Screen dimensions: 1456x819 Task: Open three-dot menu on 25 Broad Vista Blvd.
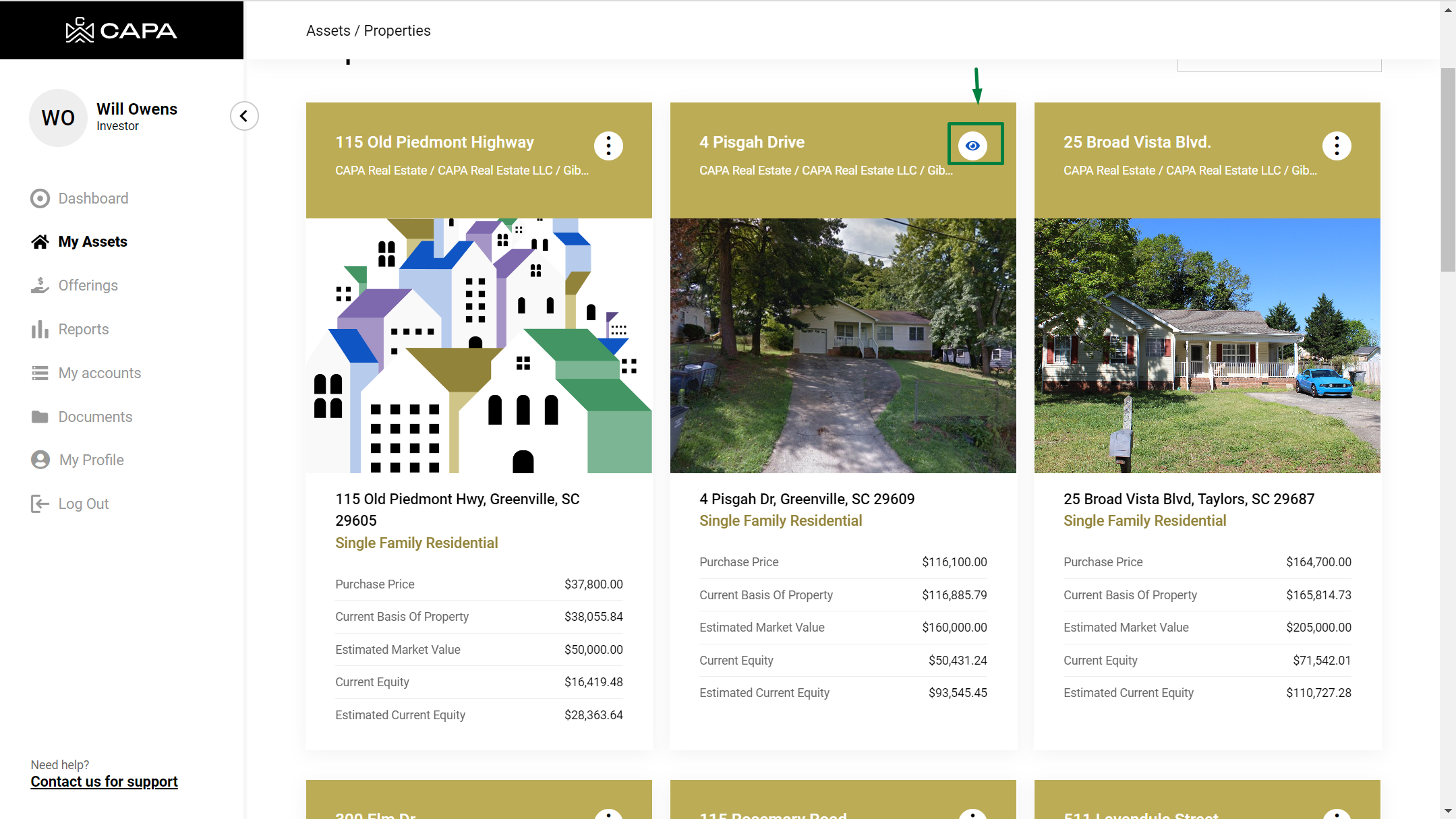click(x=1337, y=146)
